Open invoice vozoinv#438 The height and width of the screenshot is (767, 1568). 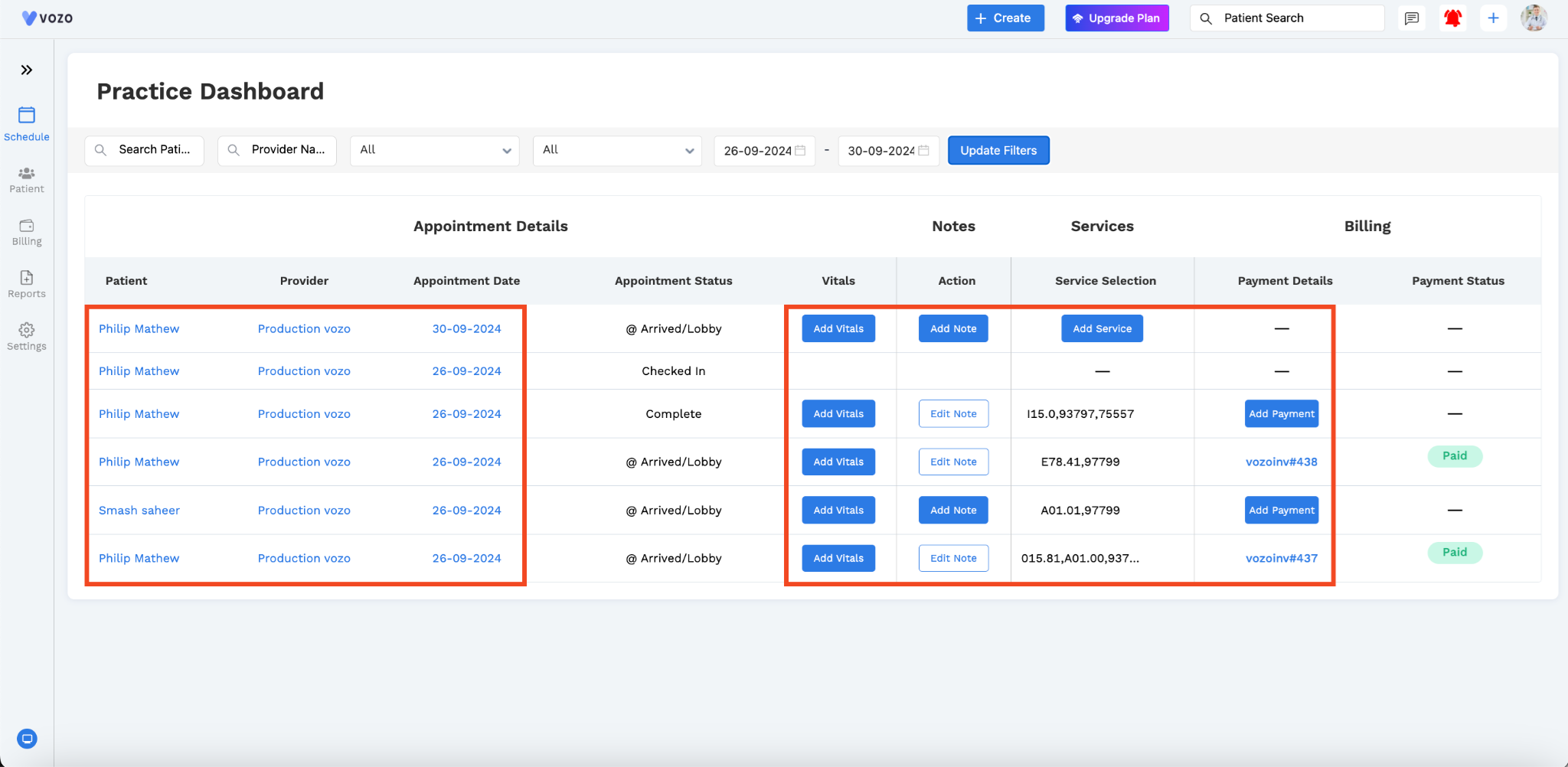tap(1282, 462)
